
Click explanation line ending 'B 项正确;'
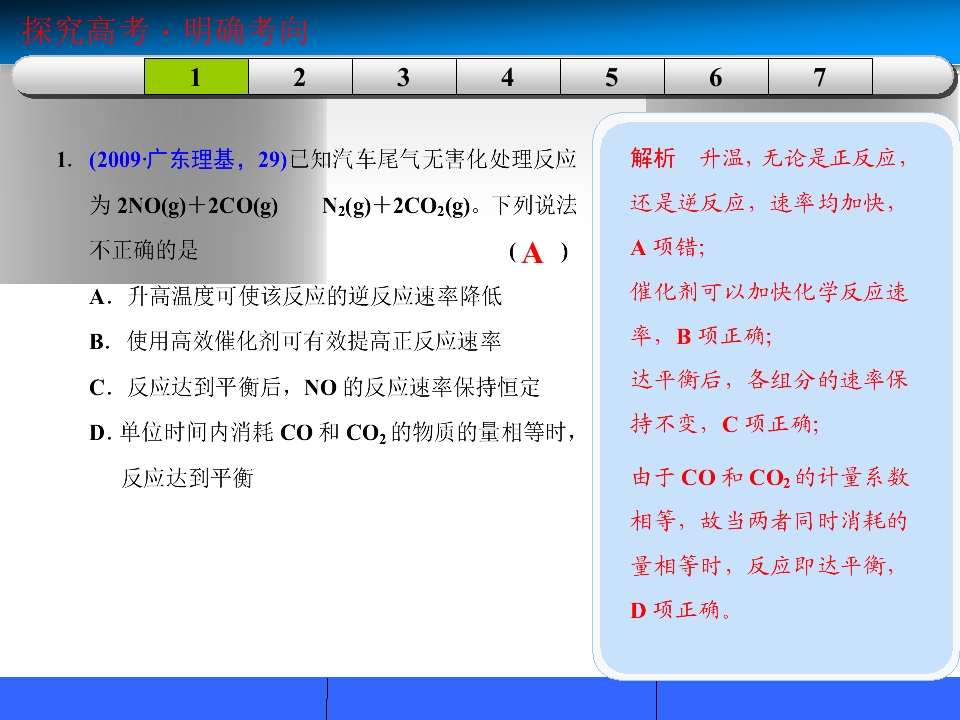(702, 336)
